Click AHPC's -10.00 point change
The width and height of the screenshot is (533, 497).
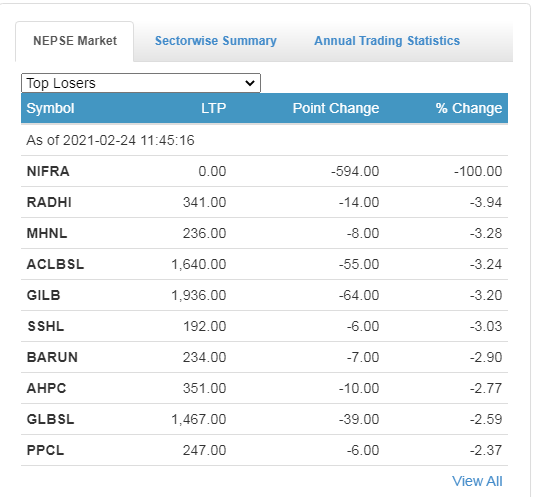point(359,388)
